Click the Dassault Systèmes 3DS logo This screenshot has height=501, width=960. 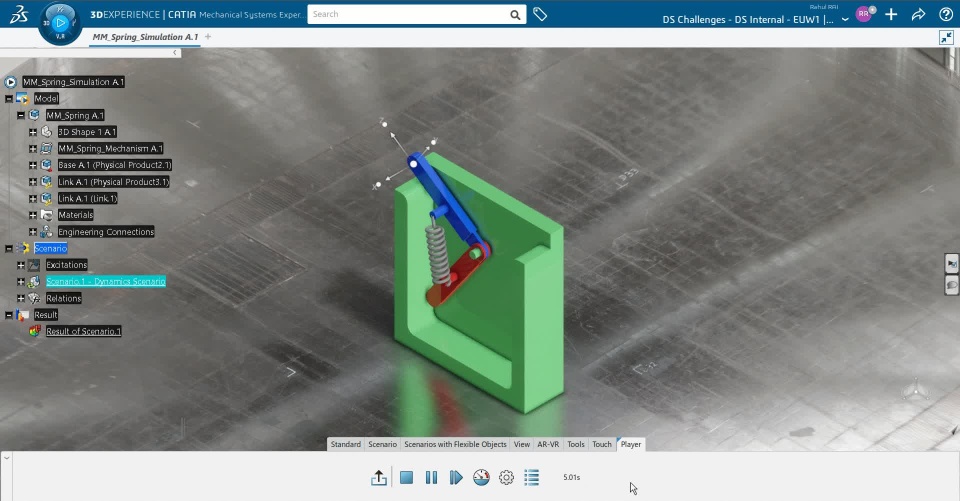pos(20,15)
